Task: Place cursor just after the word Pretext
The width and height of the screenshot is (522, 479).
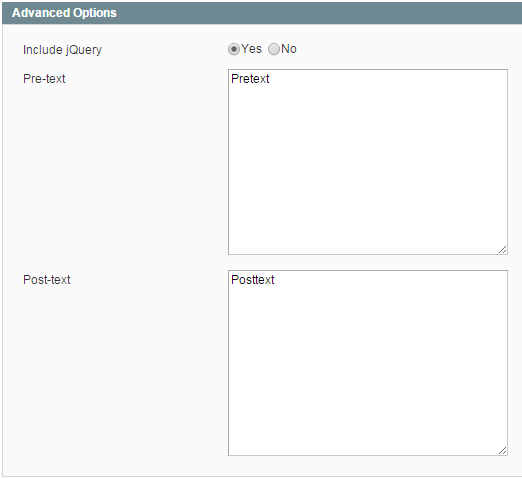Action: pos(270,79)
